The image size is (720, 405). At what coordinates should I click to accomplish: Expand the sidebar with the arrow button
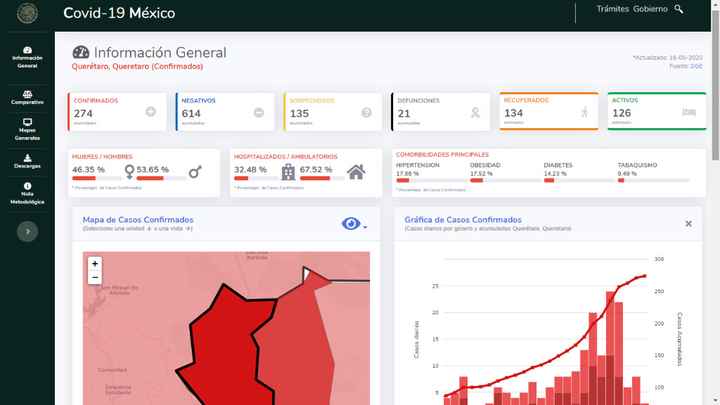[x=27, y=231]
